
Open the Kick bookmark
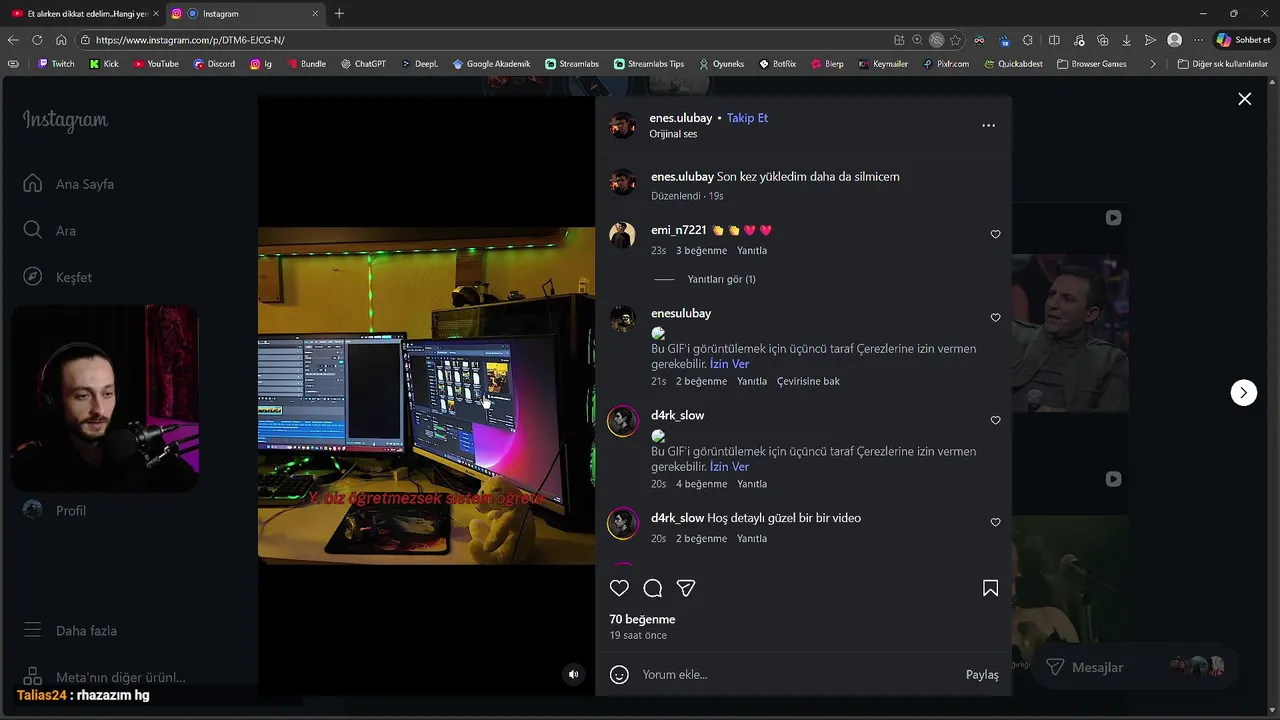(104, 64)
